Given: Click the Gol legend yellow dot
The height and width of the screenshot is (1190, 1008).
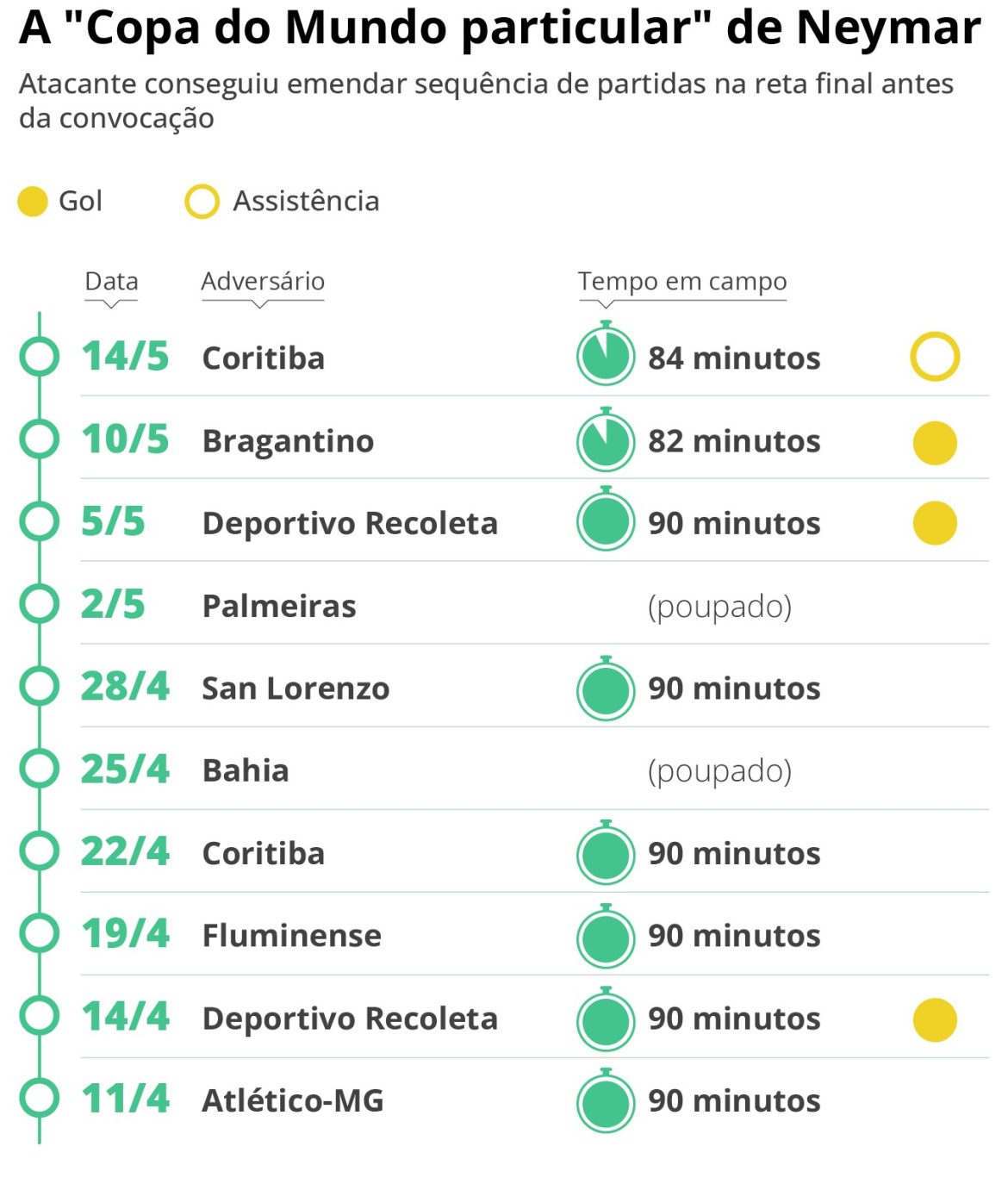Looking at the screenshot, I should click(x=33, y=202).
